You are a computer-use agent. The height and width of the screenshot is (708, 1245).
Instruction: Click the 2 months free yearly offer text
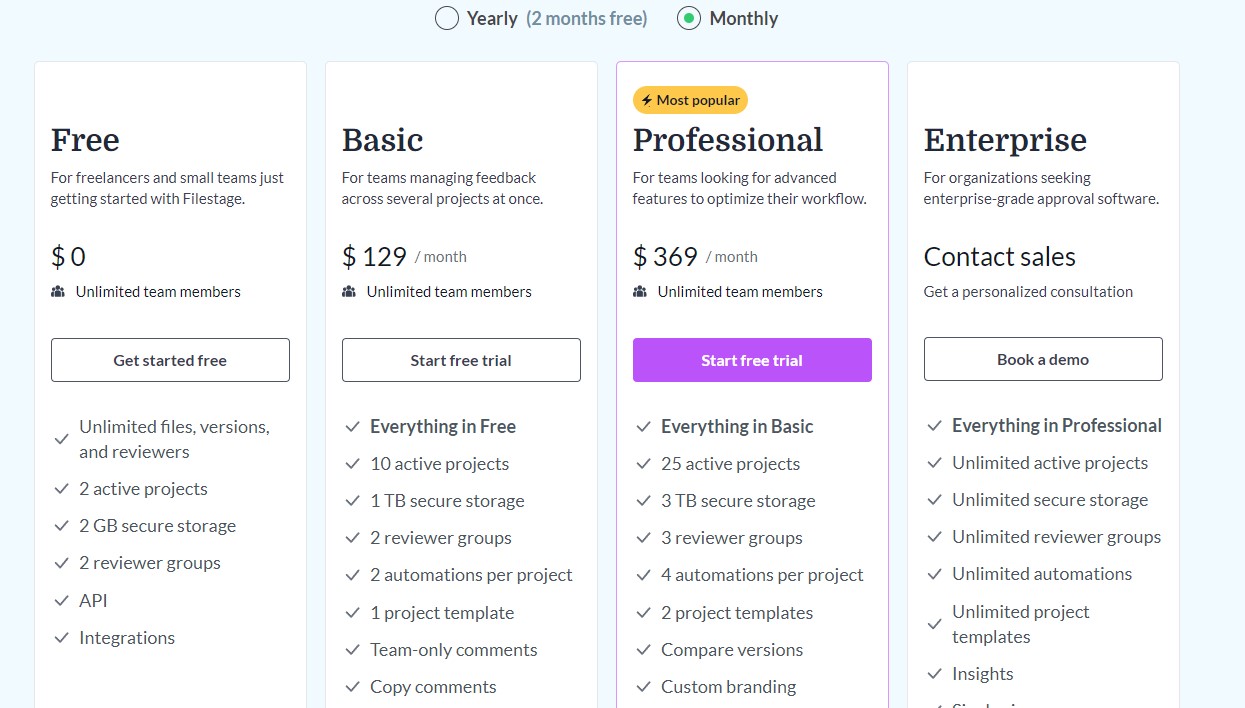(588, 18)
